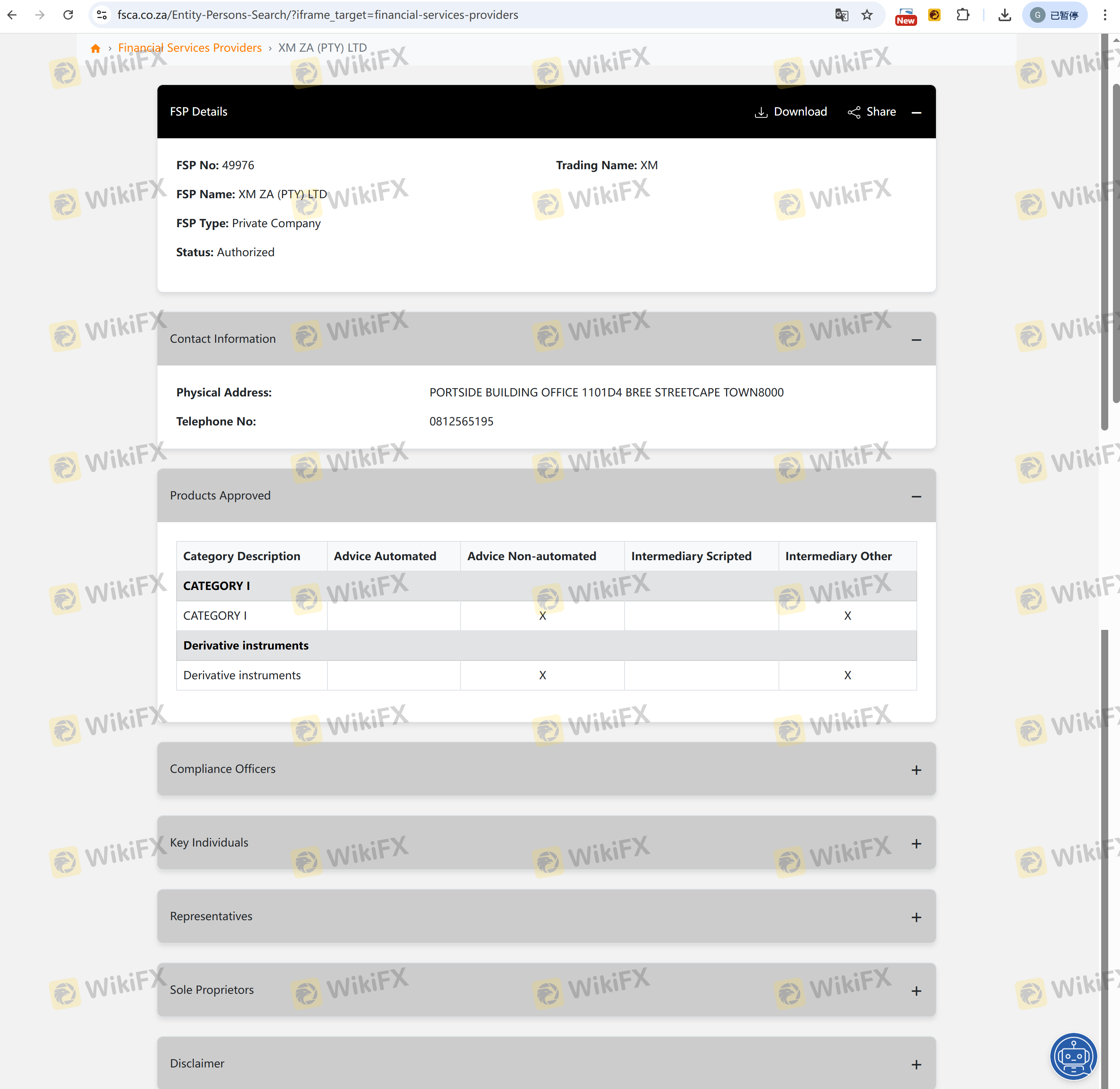Show browser downloads

(1004, 15)
